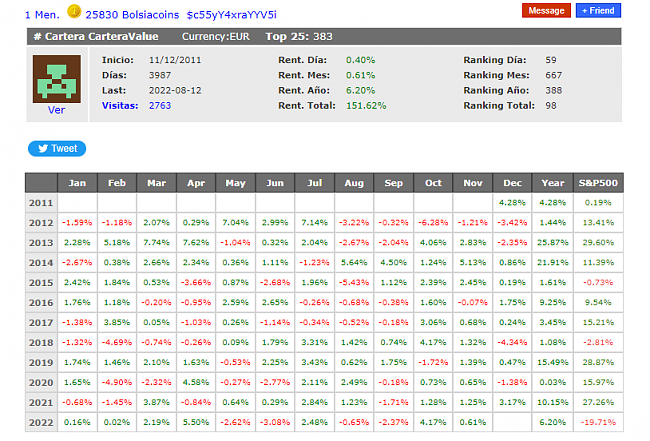Viewport: 650px width, 441px height.
Task: Select 2014 Year cell 21.91%
Action: click(553, 262)
